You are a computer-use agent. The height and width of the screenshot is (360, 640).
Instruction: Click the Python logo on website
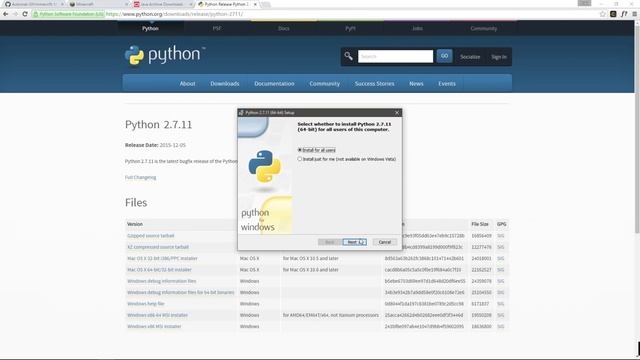[164, 55]
